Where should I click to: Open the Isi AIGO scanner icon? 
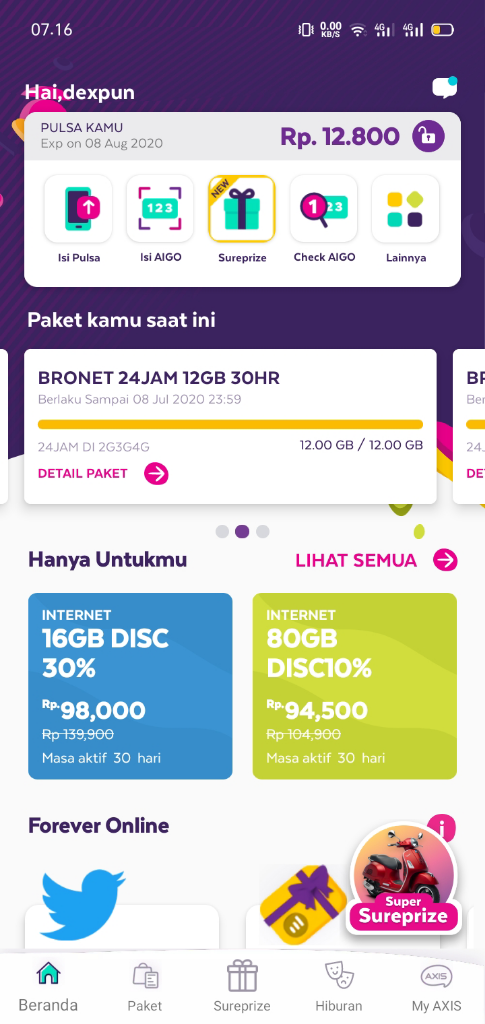click(x=160, y=208)
